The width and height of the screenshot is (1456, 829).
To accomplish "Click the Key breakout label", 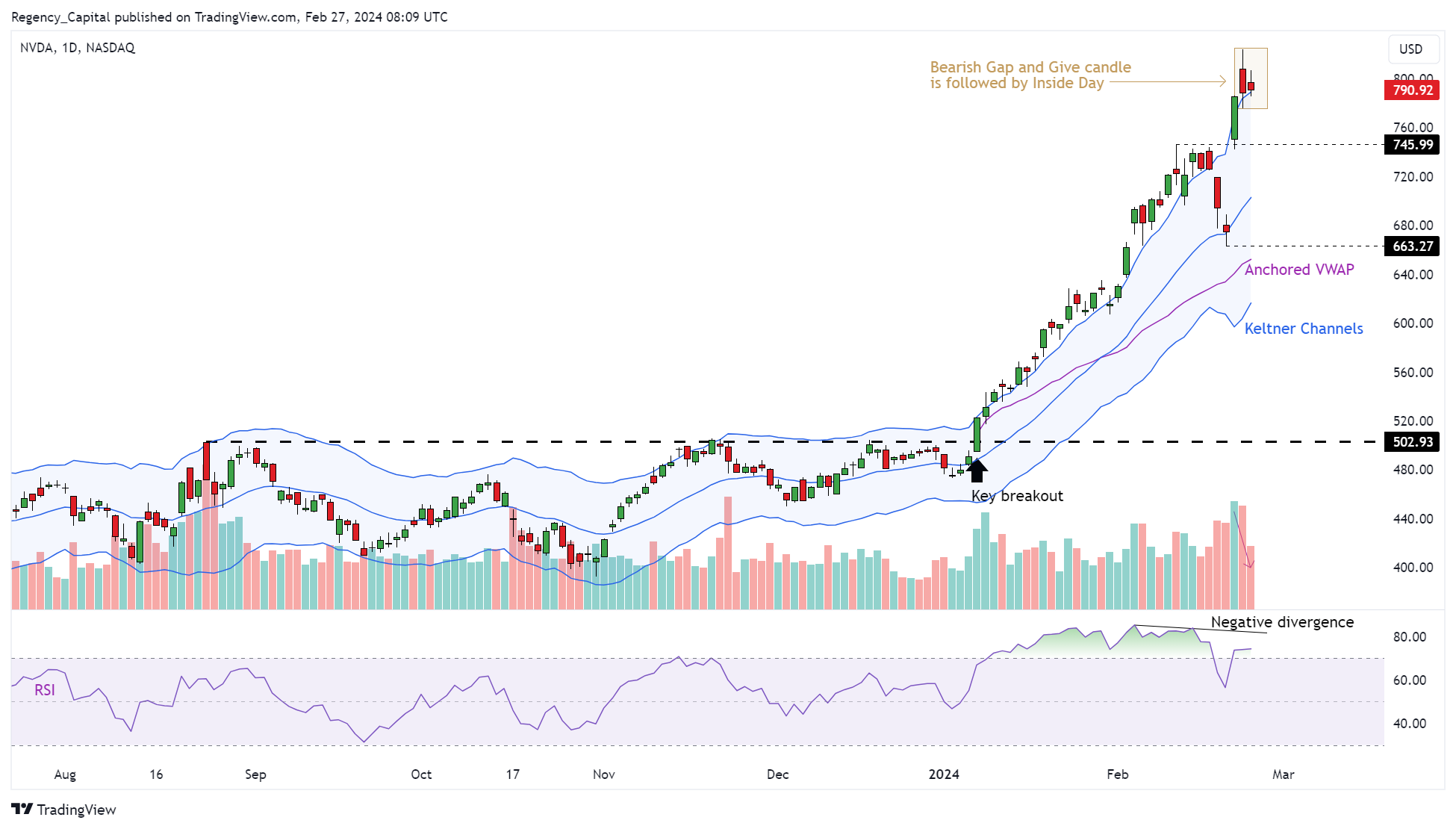I will pyautogui.click(x=1017, y=496).
